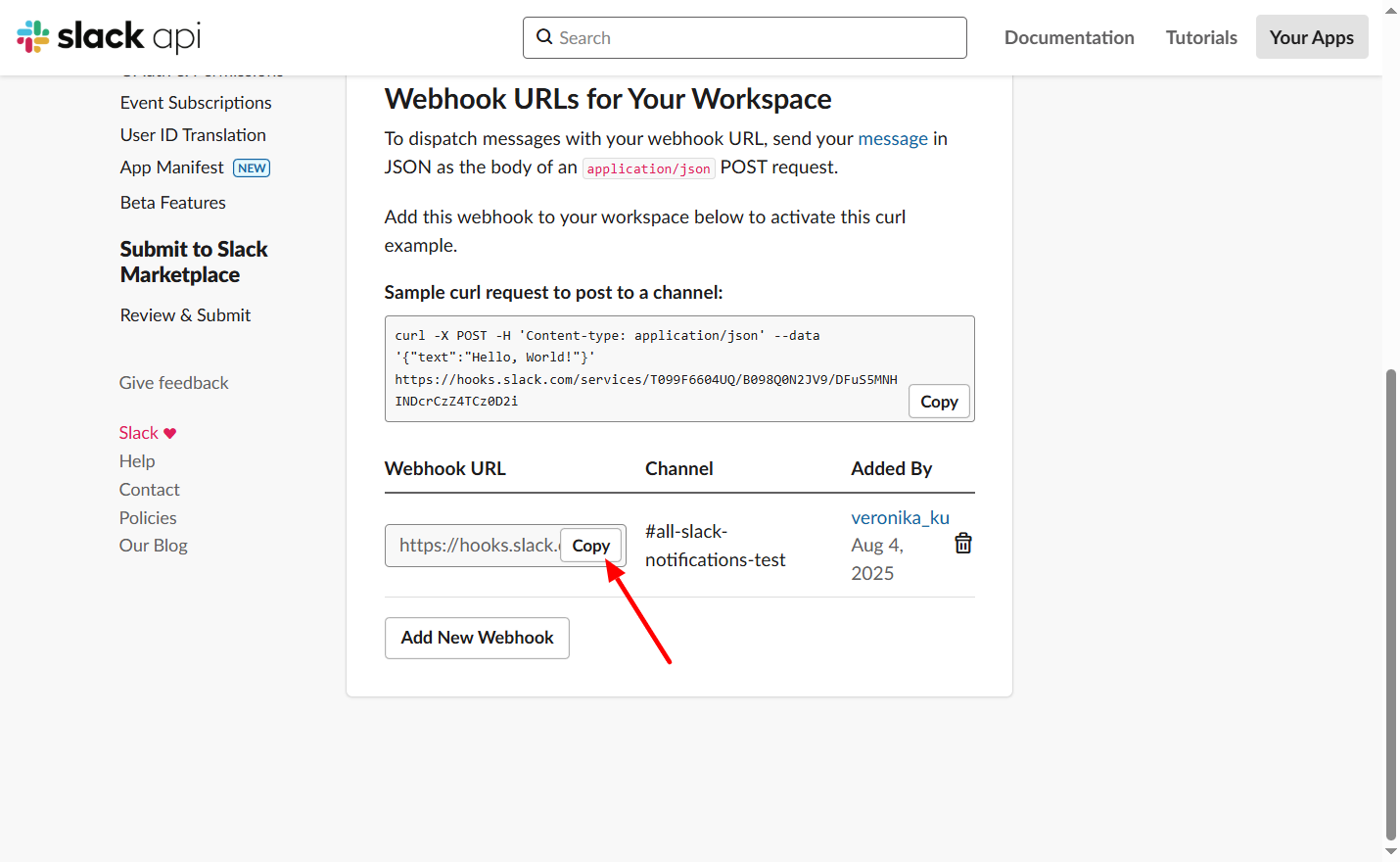Click the search magnifier icon

pyautogui.click(x=544, y=37)
